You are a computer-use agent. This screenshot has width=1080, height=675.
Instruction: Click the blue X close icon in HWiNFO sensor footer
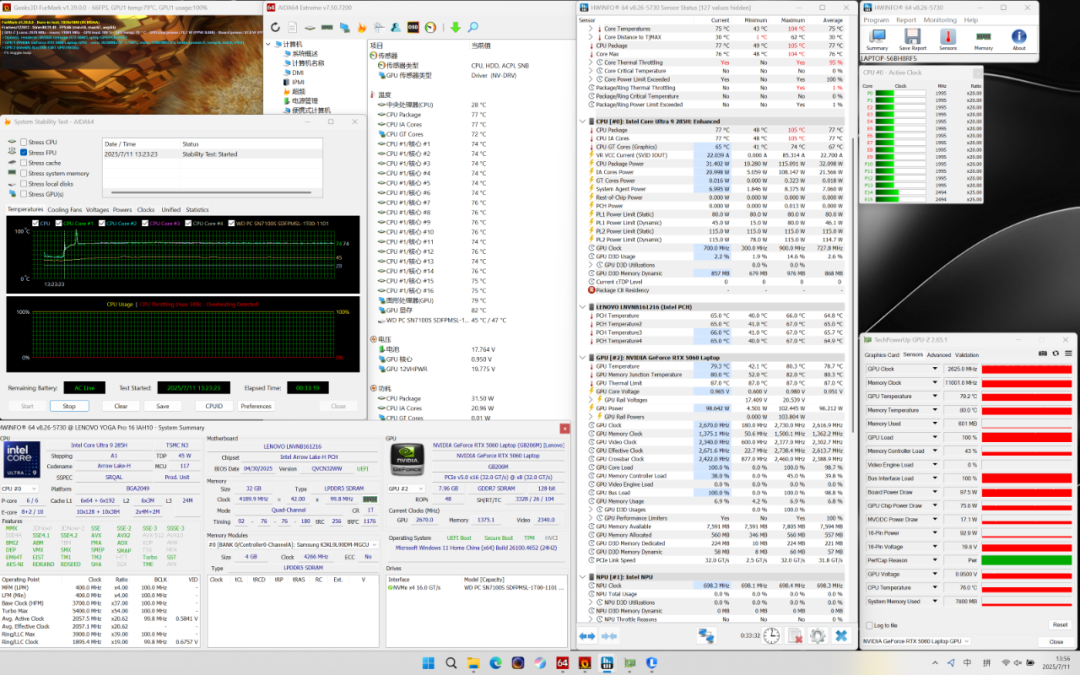841,636
